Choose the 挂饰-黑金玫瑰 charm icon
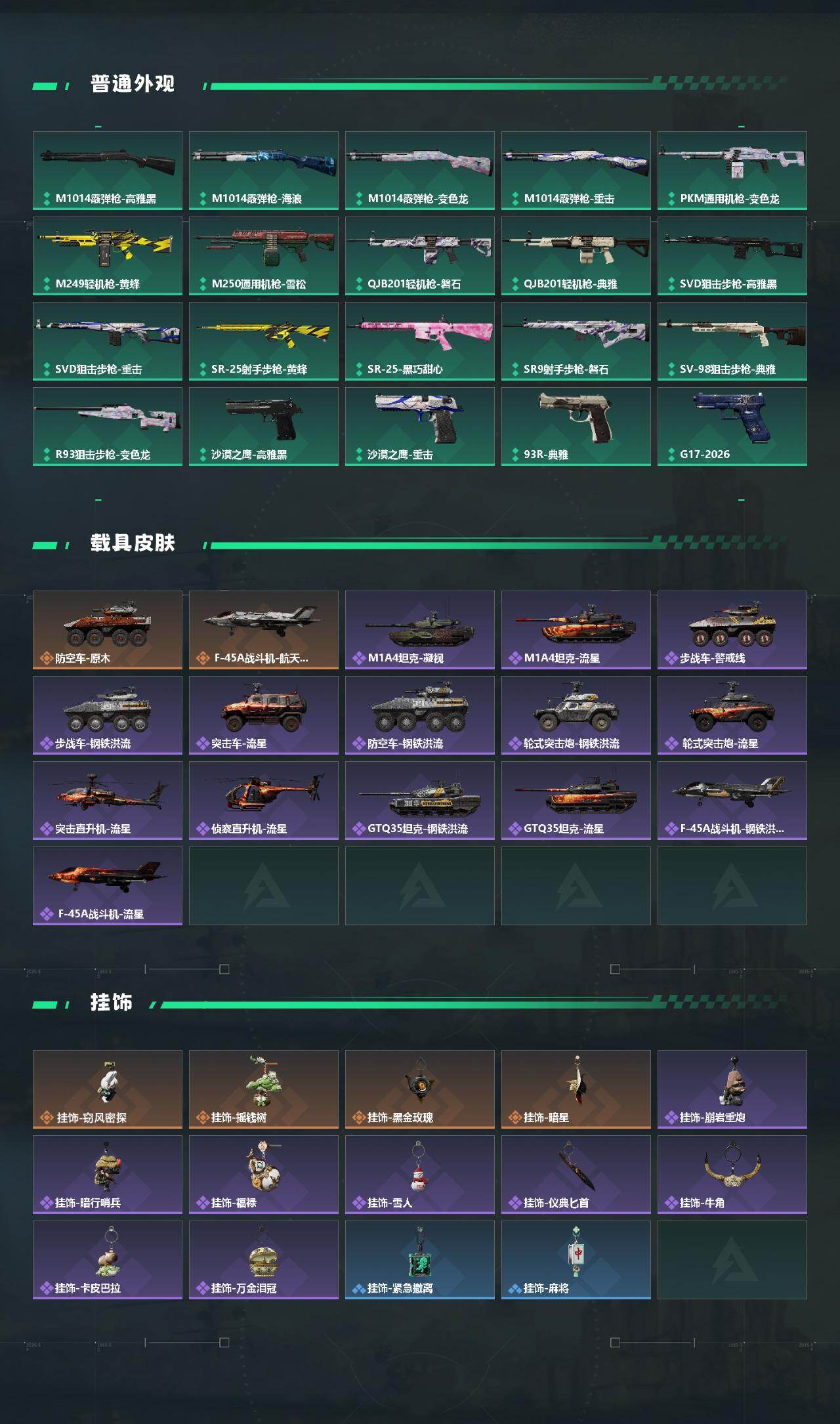840x1424 pixels. pyautogui.click(x=420, y=1089)
